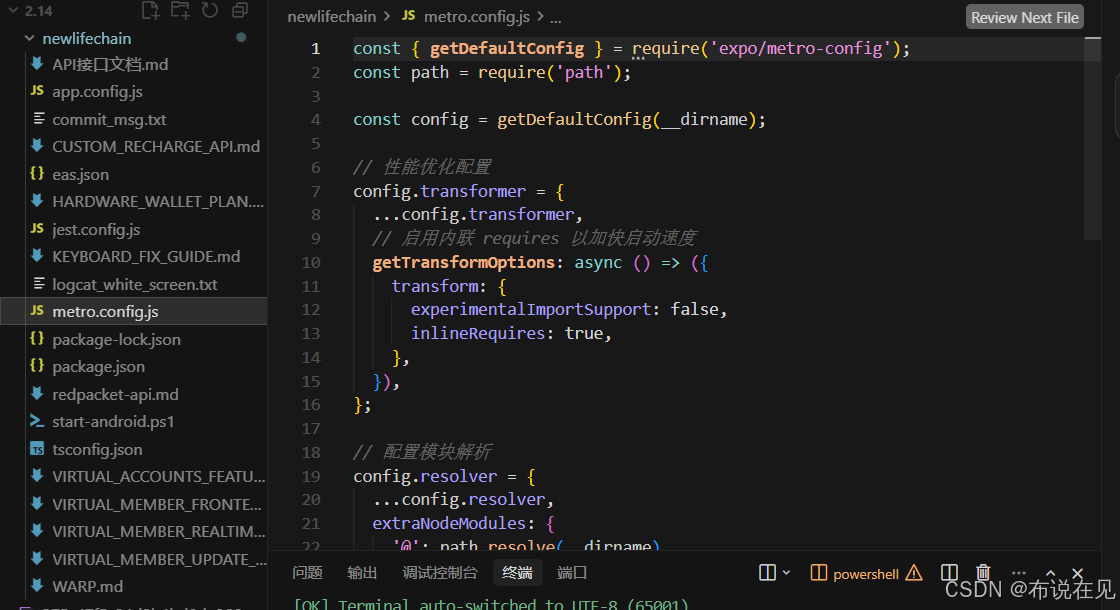Open HARDWARE_WALLET_PLAN markdown file
The height and width of the screenshot is (610, 1120).
[x=158, y=201]
